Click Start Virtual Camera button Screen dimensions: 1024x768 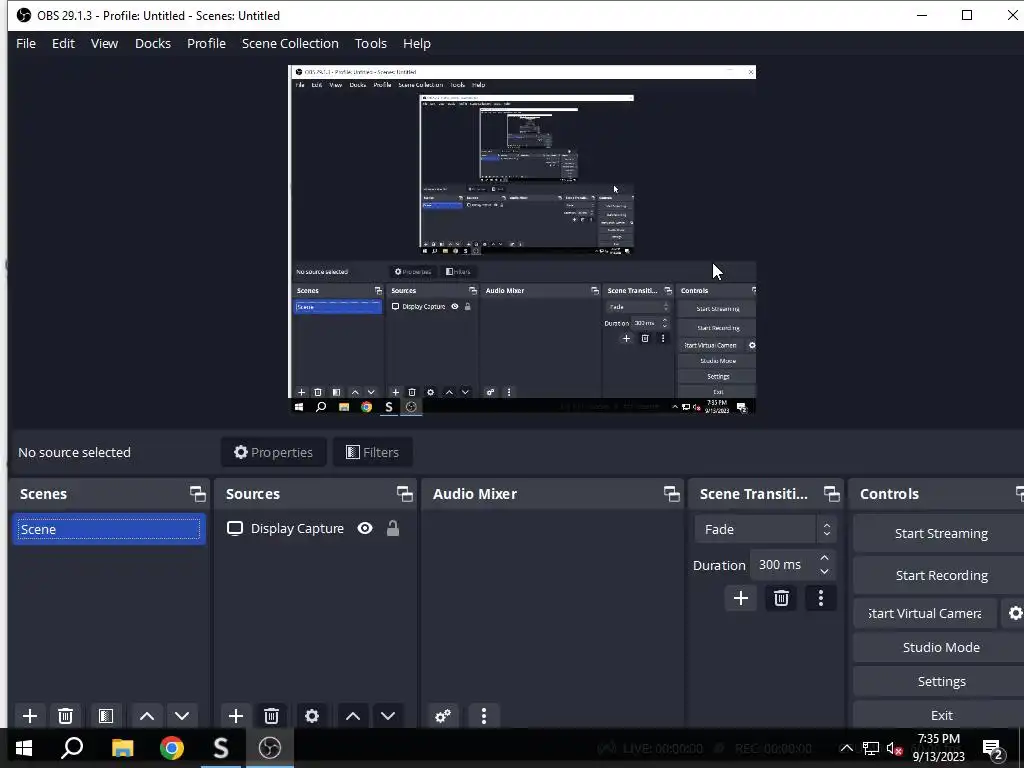click(925, 613)
